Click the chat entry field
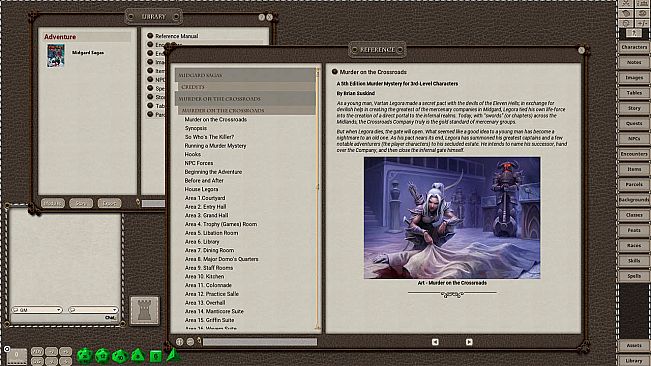 coord(64,317)
